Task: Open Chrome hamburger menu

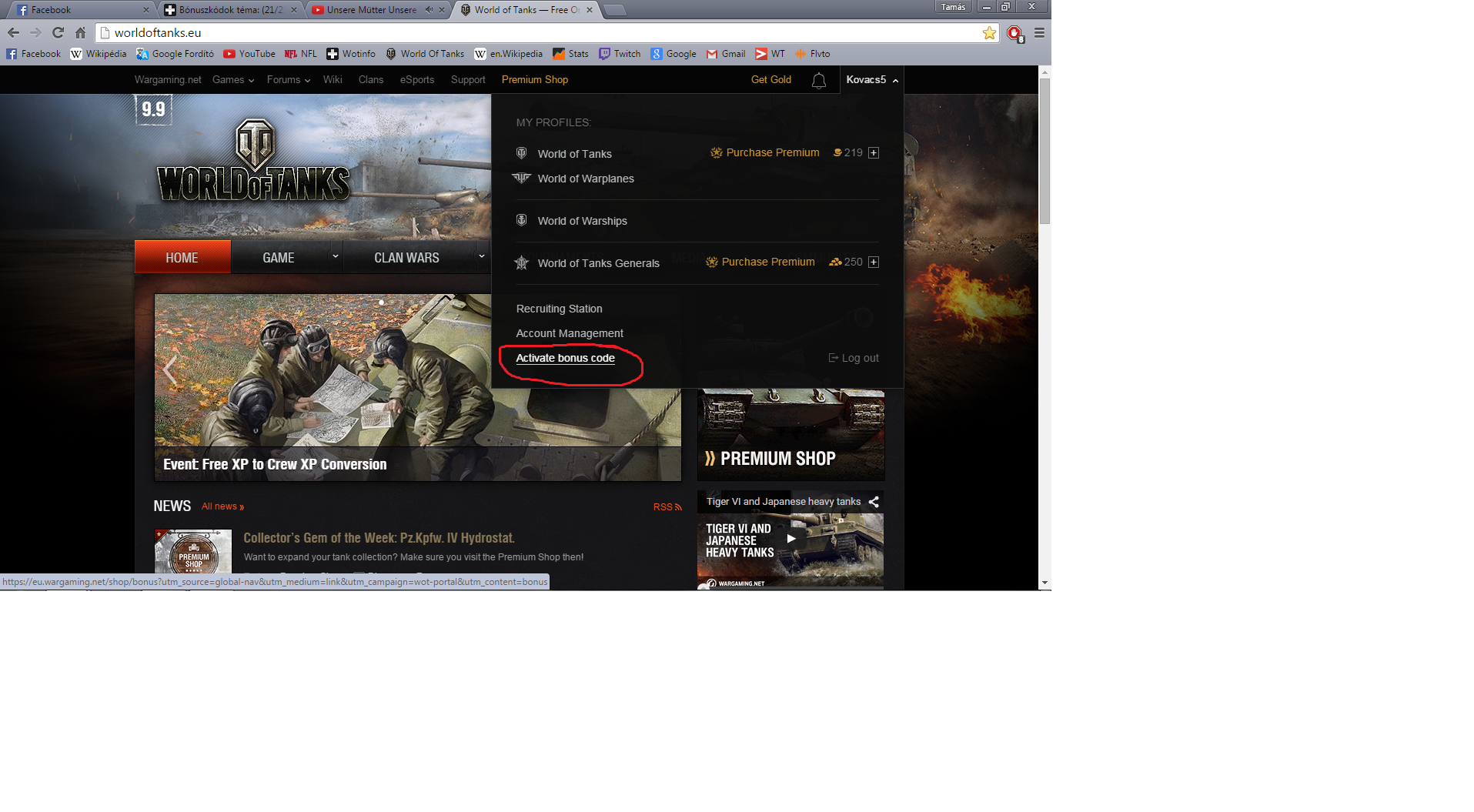Action: pyautogui.click(x=1039, y=33)
